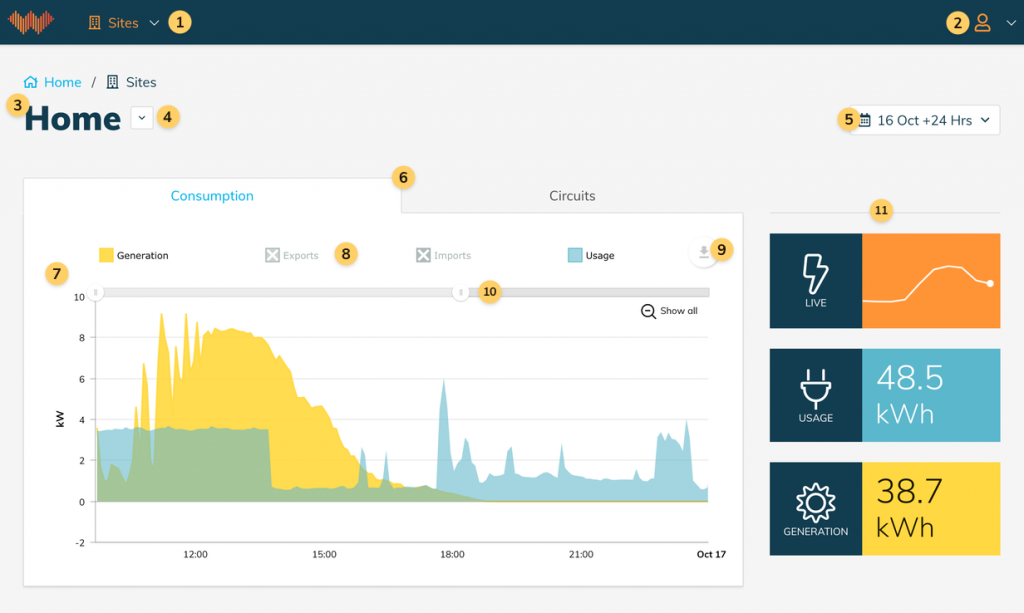Click the yellow Generation color swatch

click(x=106, y=255)
